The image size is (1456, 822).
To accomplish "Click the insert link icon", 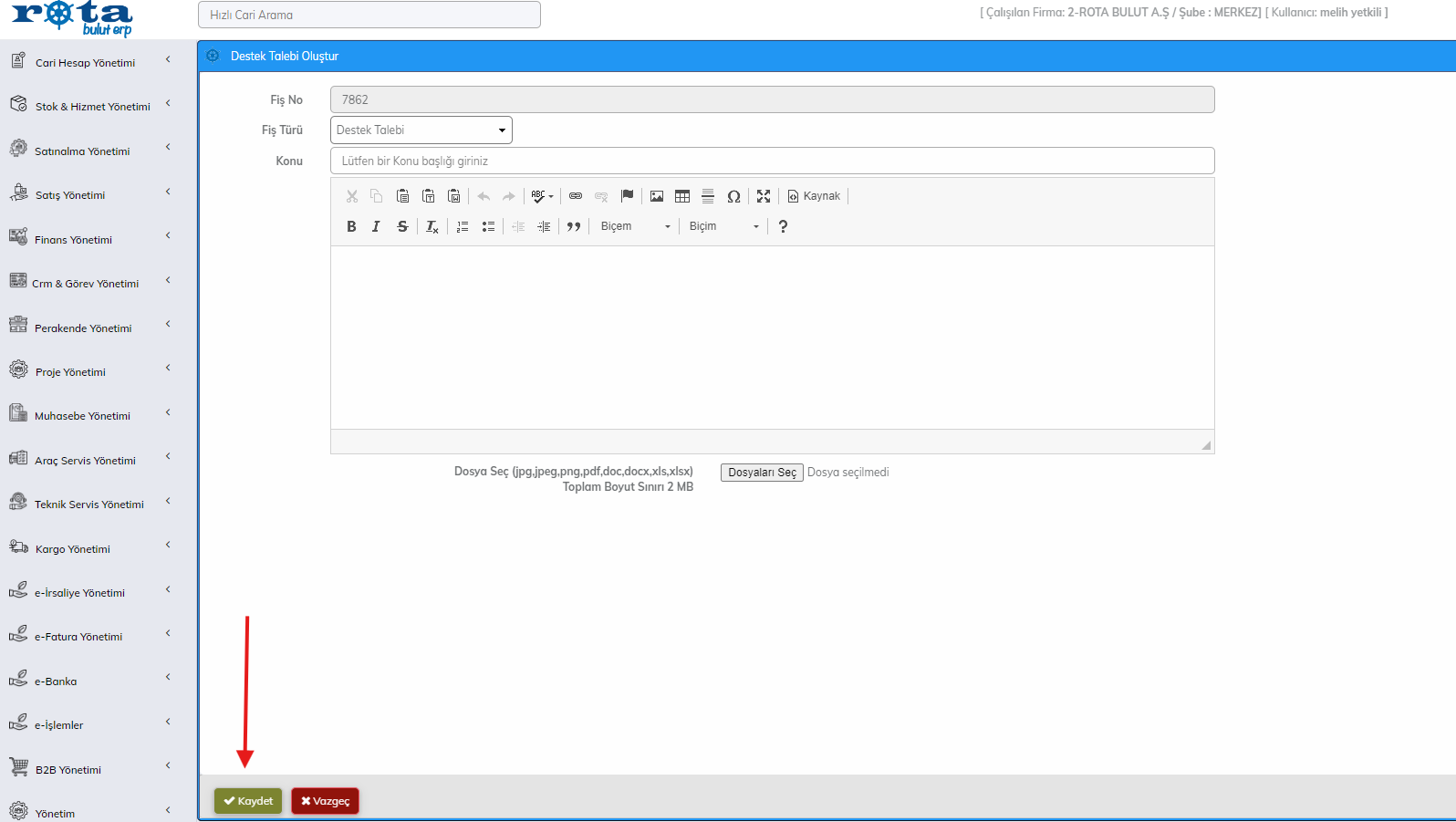I will pyautogui.click(x=576, y=196).
